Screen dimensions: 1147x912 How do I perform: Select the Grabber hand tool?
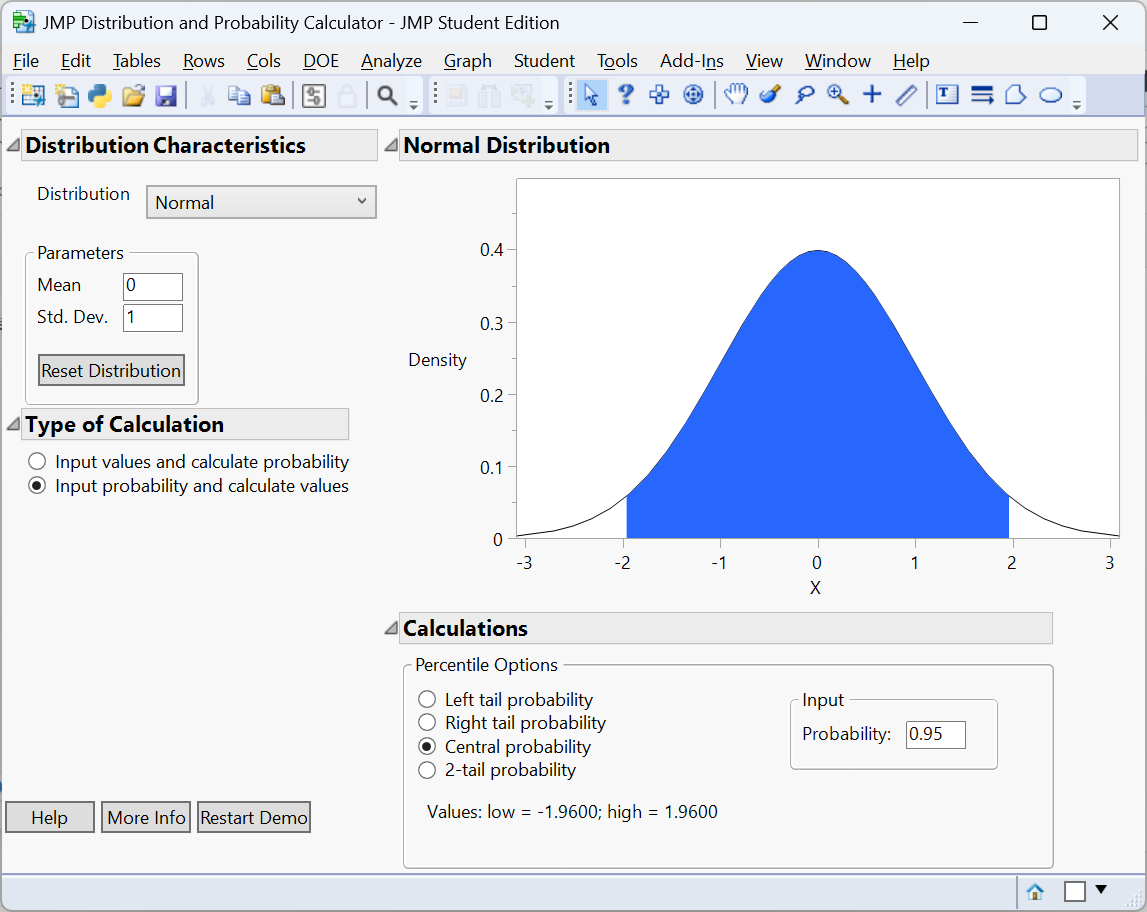coord(736,95)
